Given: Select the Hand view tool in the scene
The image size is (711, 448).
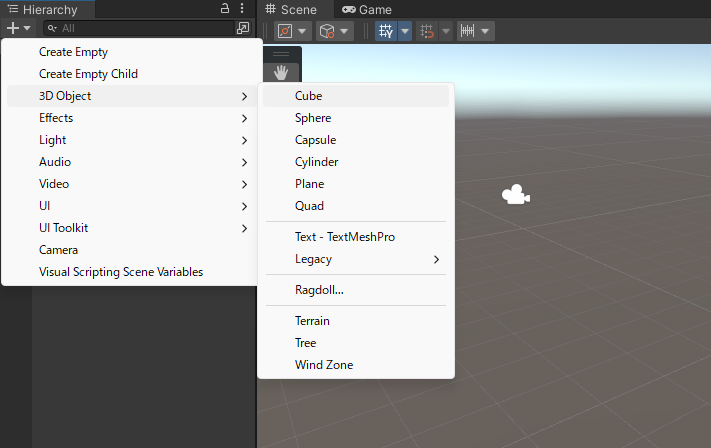Looking at the screenshot, I should point(281,72).
